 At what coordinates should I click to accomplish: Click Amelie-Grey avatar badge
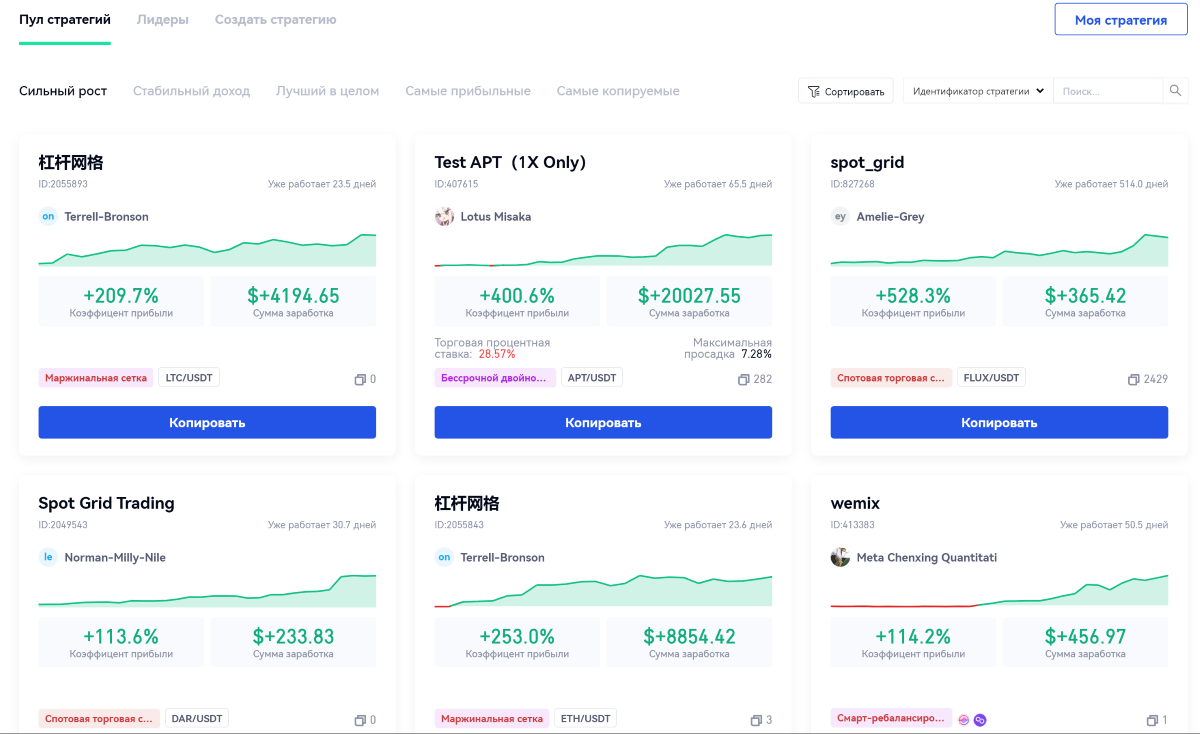point(840,216)
